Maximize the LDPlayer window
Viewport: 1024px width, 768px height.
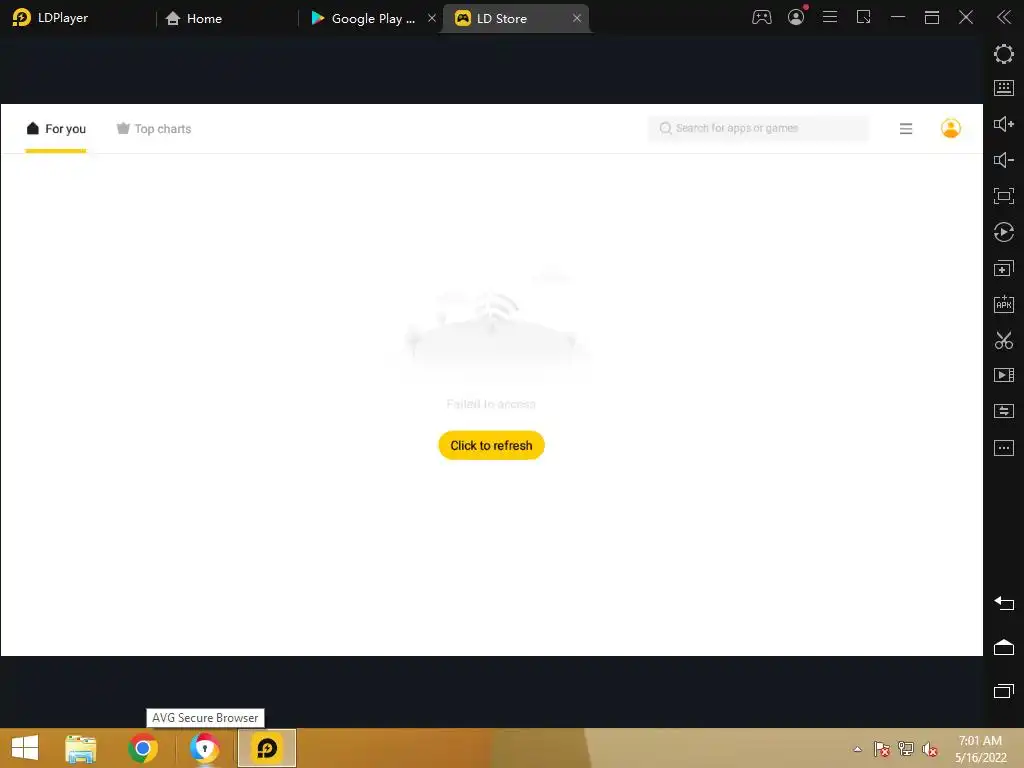coord(932,17)
